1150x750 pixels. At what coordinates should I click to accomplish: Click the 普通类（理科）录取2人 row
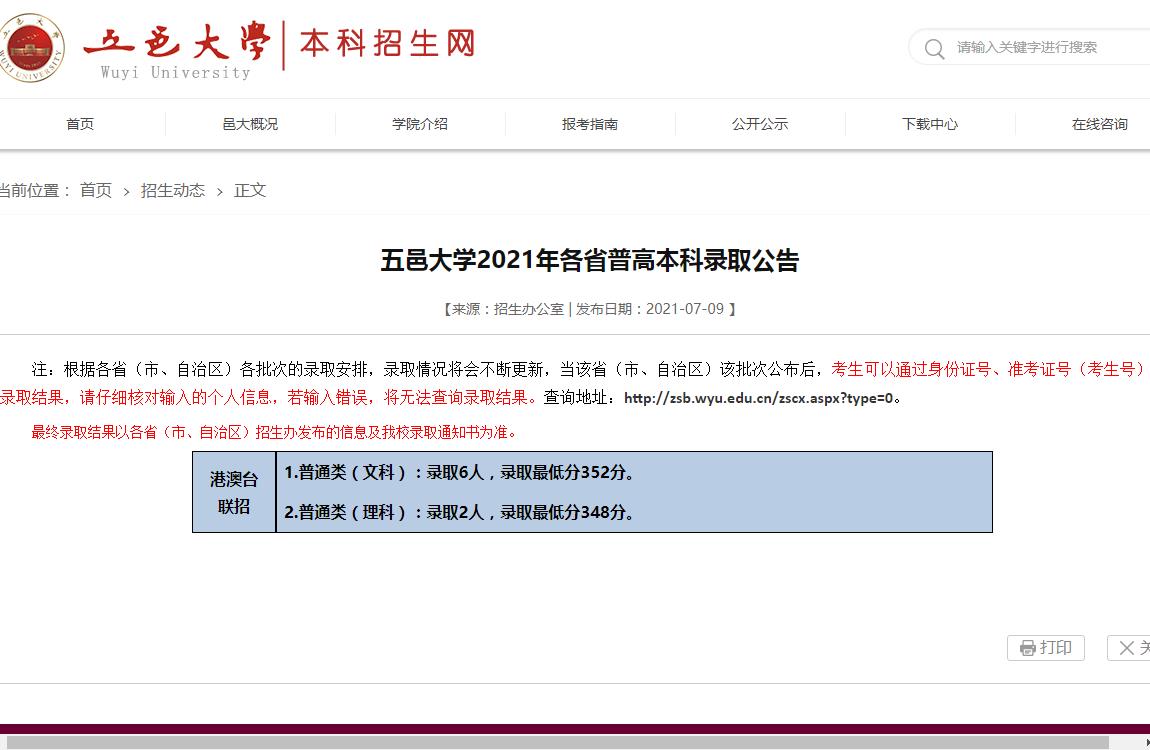click(x=459, y=512)
